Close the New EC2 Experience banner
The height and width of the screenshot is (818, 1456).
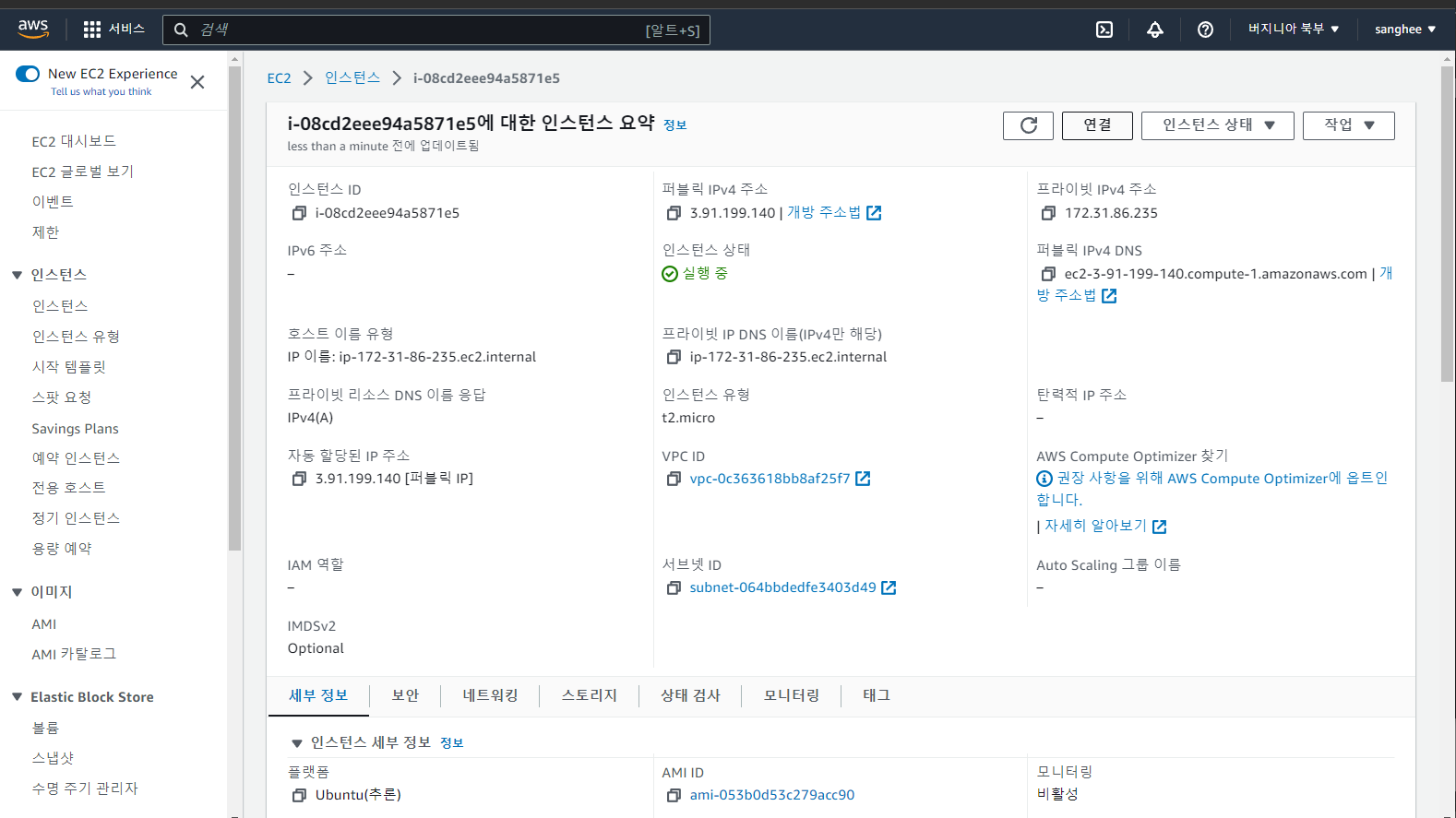(197, 82)
